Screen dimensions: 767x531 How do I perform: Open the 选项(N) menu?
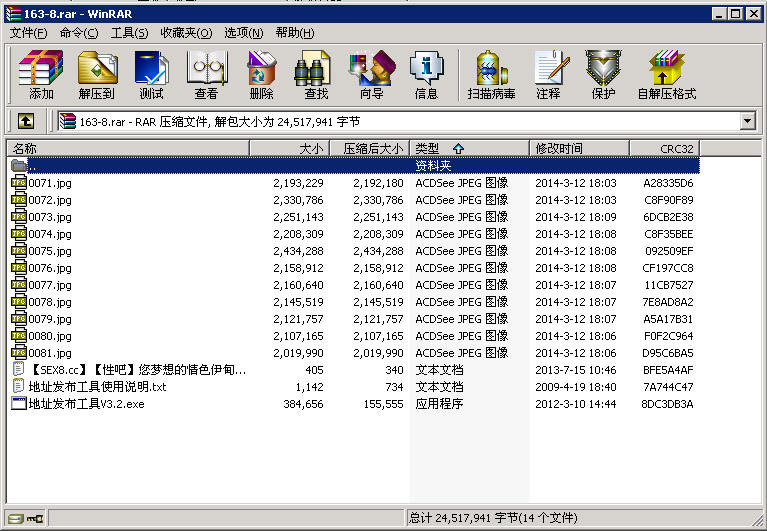tap(244, 33)
